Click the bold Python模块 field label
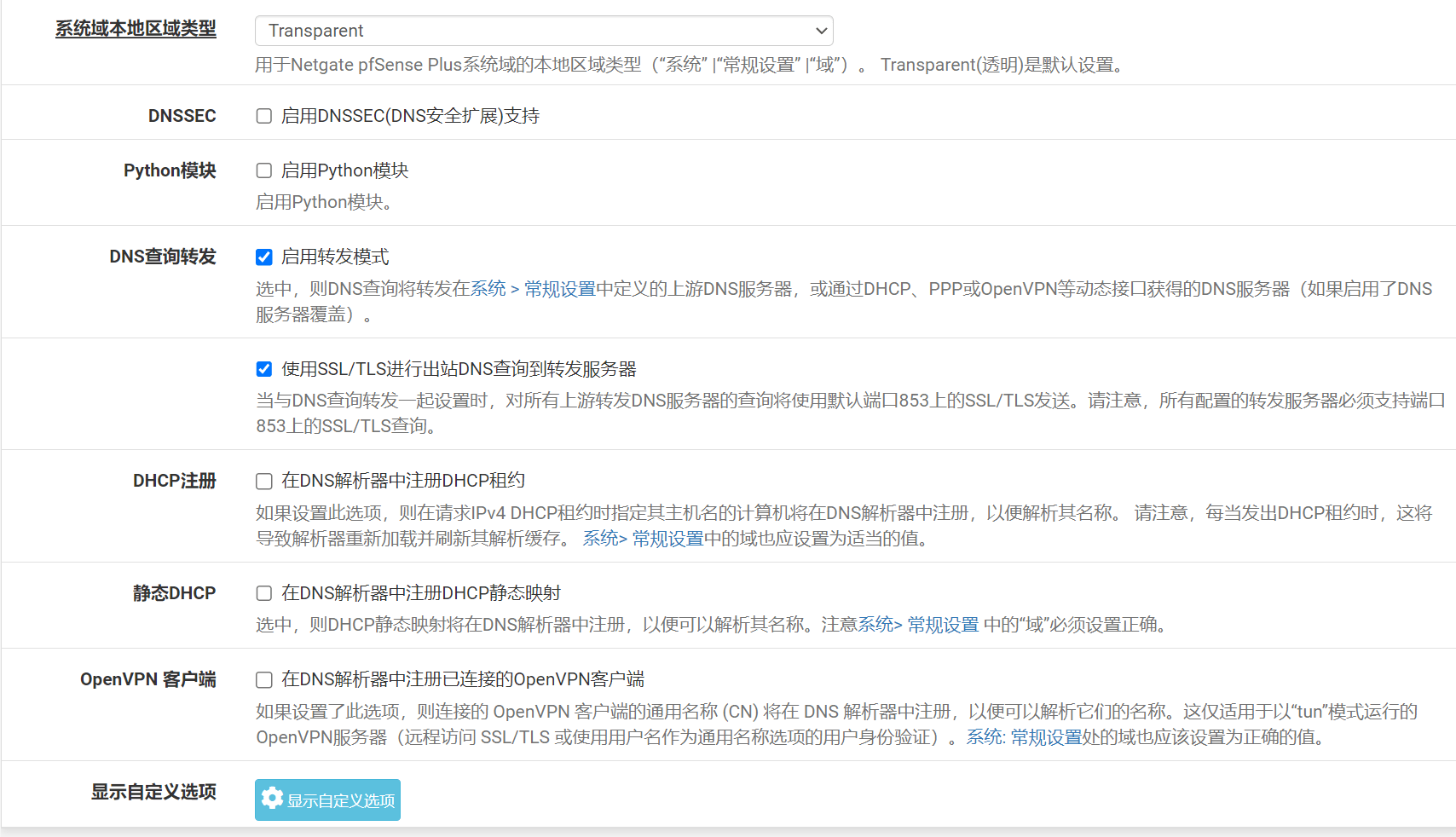 169,170
